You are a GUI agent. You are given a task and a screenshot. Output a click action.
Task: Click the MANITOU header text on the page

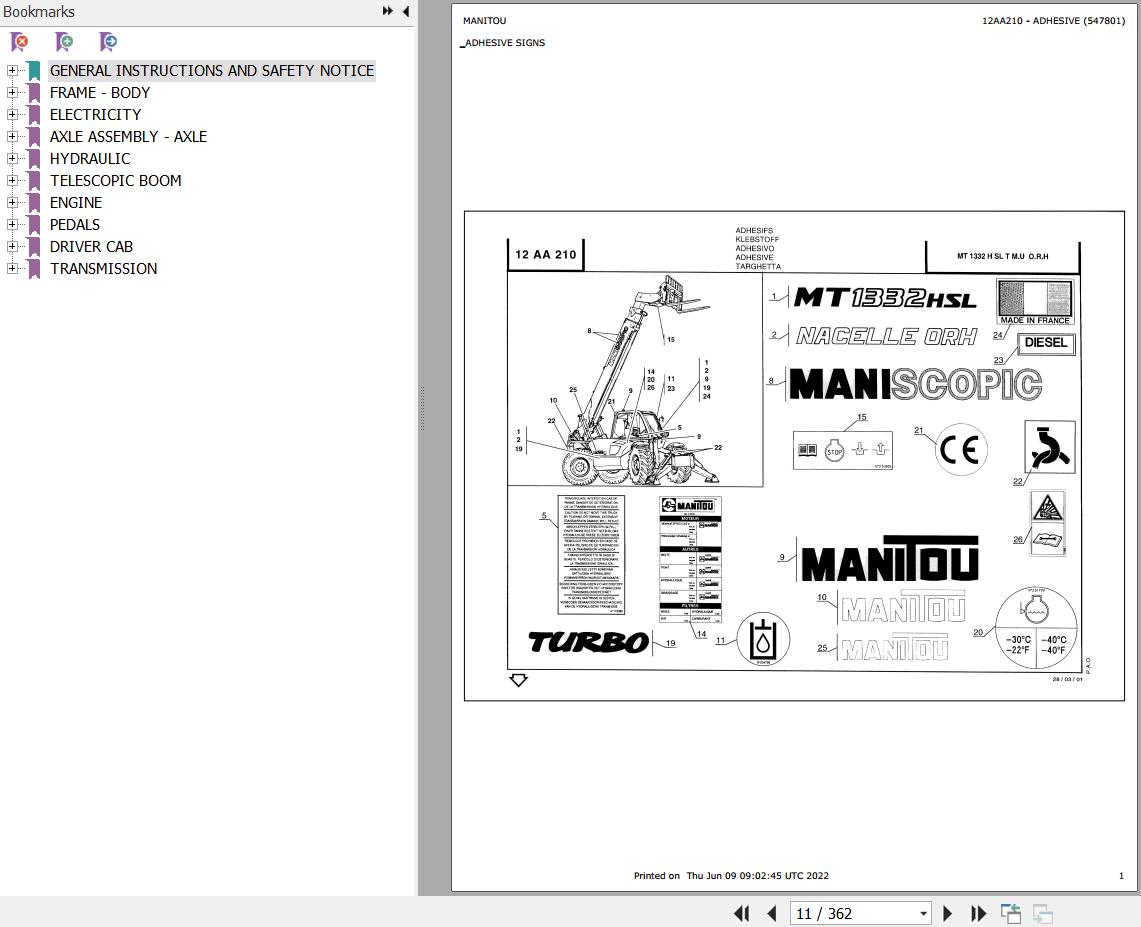click(x=485, y=20)
